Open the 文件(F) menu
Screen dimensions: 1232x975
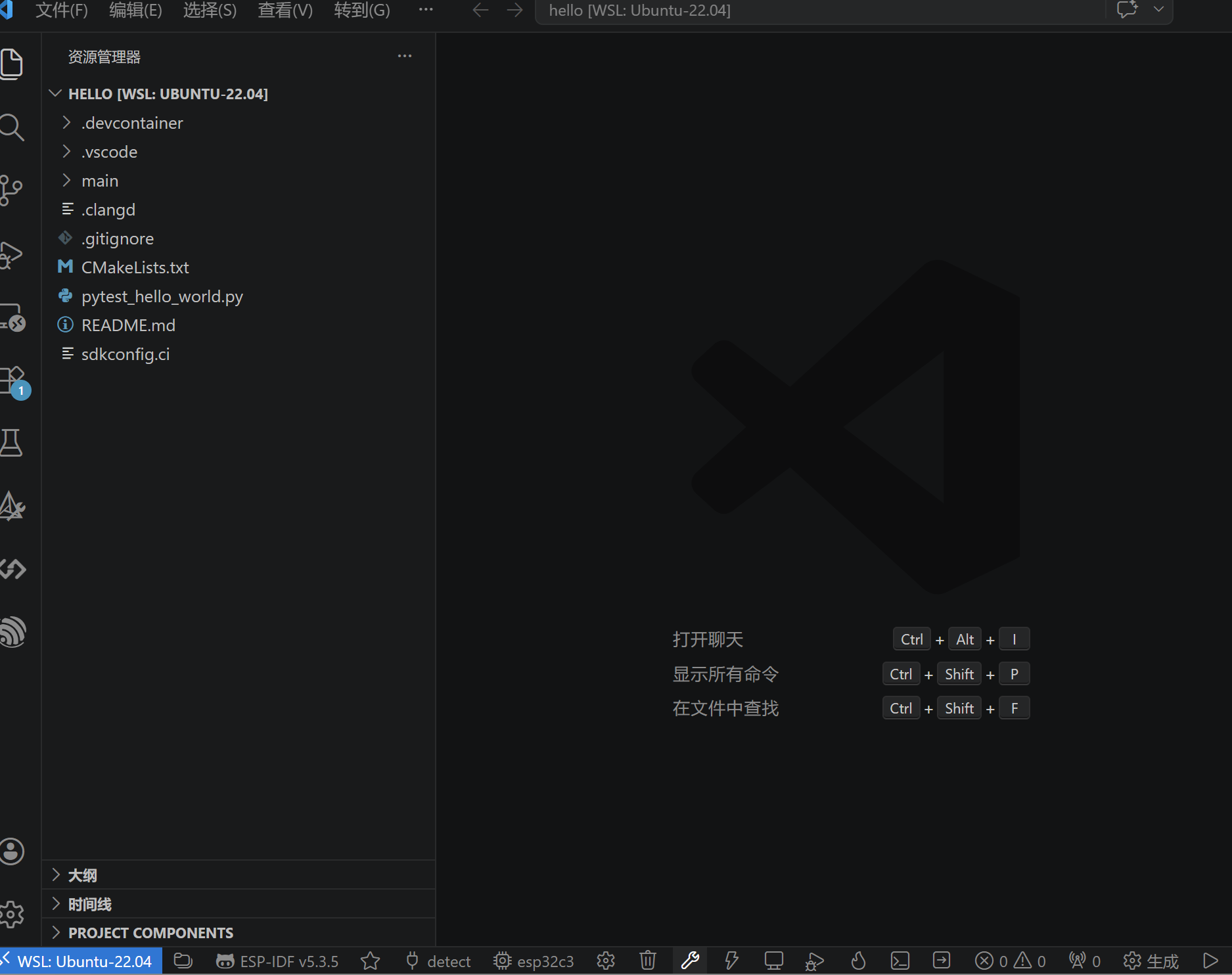pyautogui.click(x=61, y=11)
